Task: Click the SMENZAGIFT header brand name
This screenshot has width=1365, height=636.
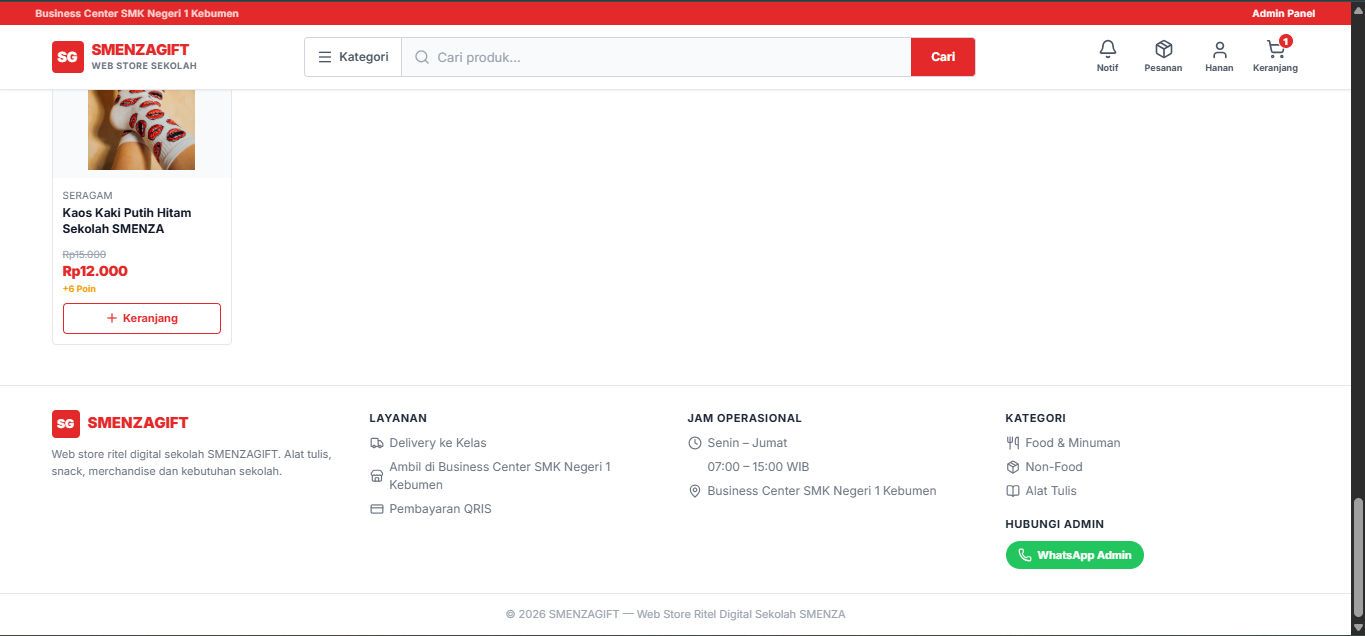Action: pos(140,50)
